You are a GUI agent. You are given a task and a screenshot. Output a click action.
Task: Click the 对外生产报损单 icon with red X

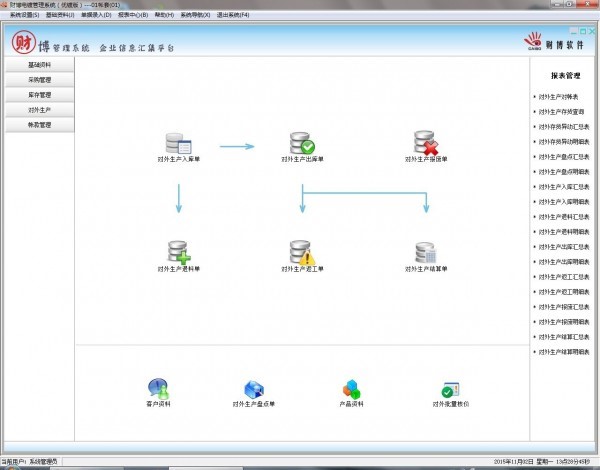click(426, 143)
